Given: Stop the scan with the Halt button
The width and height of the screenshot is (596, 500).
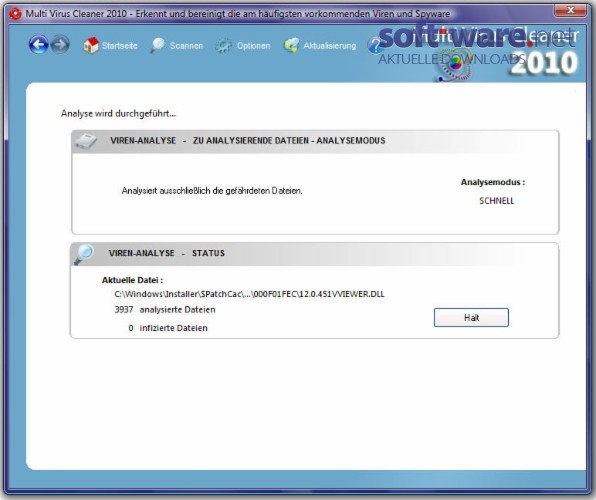Looking at the screenshot, I should click(471, 317).
